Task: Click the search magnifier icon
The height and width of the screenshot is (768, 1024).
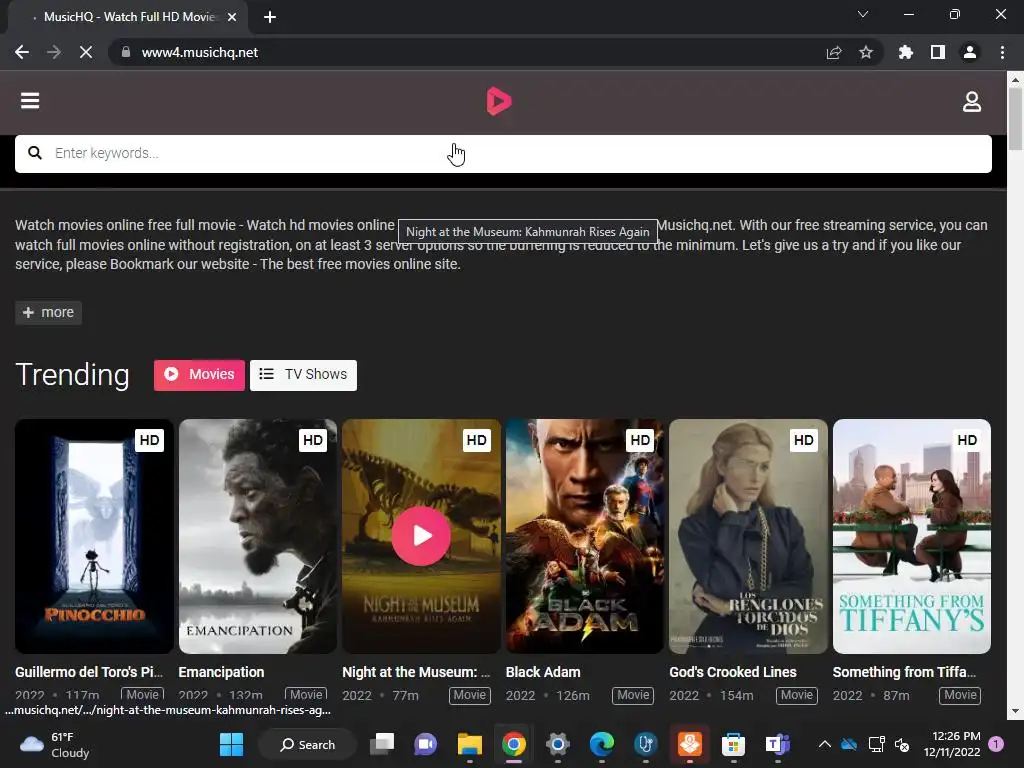Action: pos(35,153)
